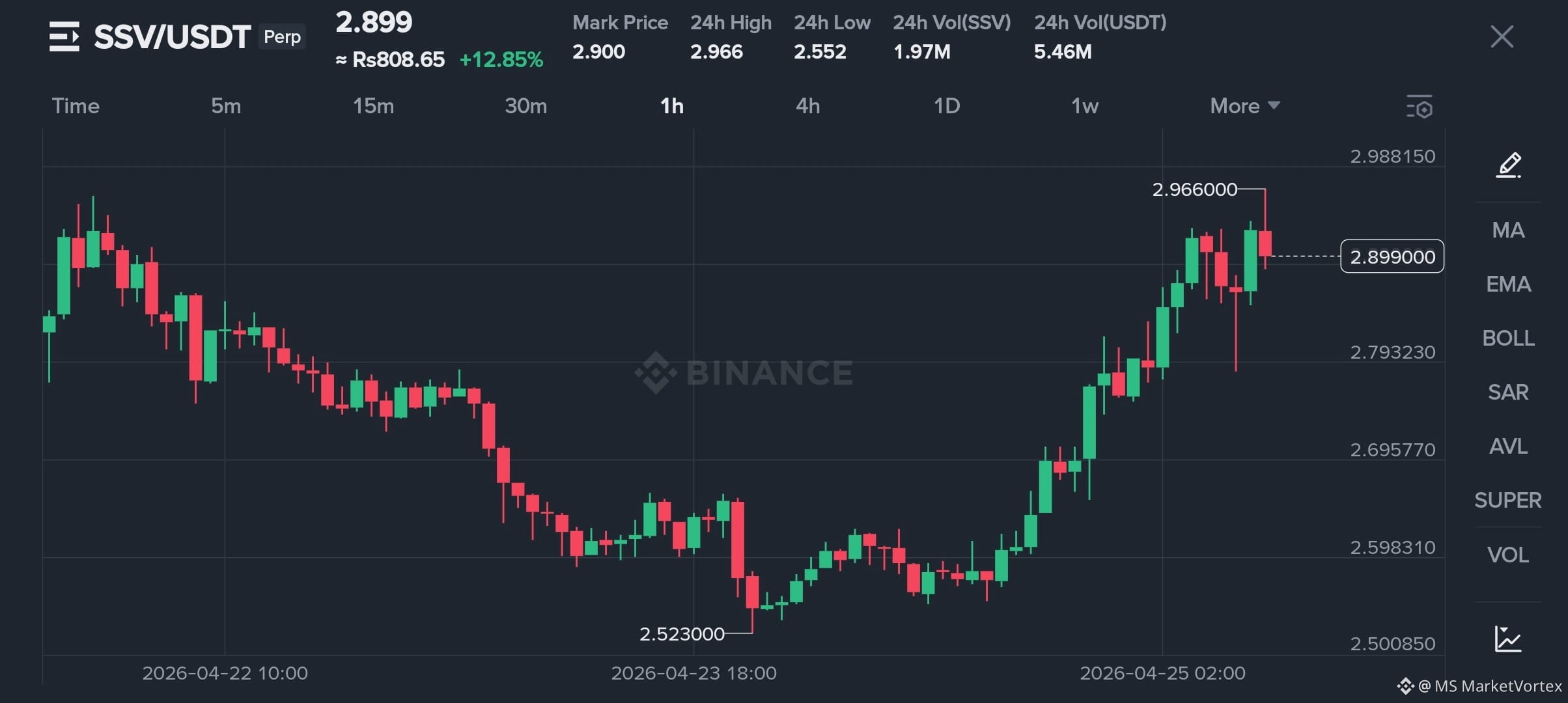Toggle the BOLL indicator

point(1508,338)
